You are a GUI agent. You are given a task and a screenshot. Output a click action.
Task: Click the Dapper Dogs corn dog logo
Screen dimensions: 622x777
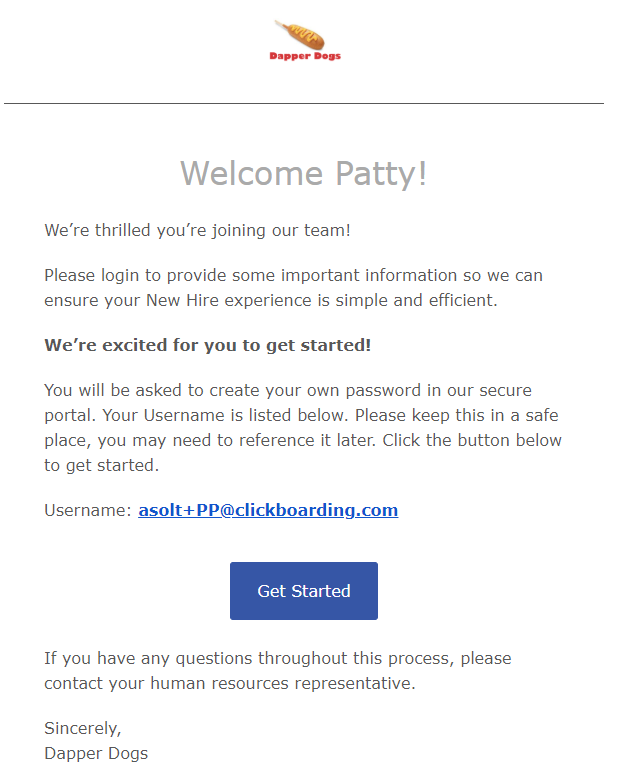coord(300,35)
